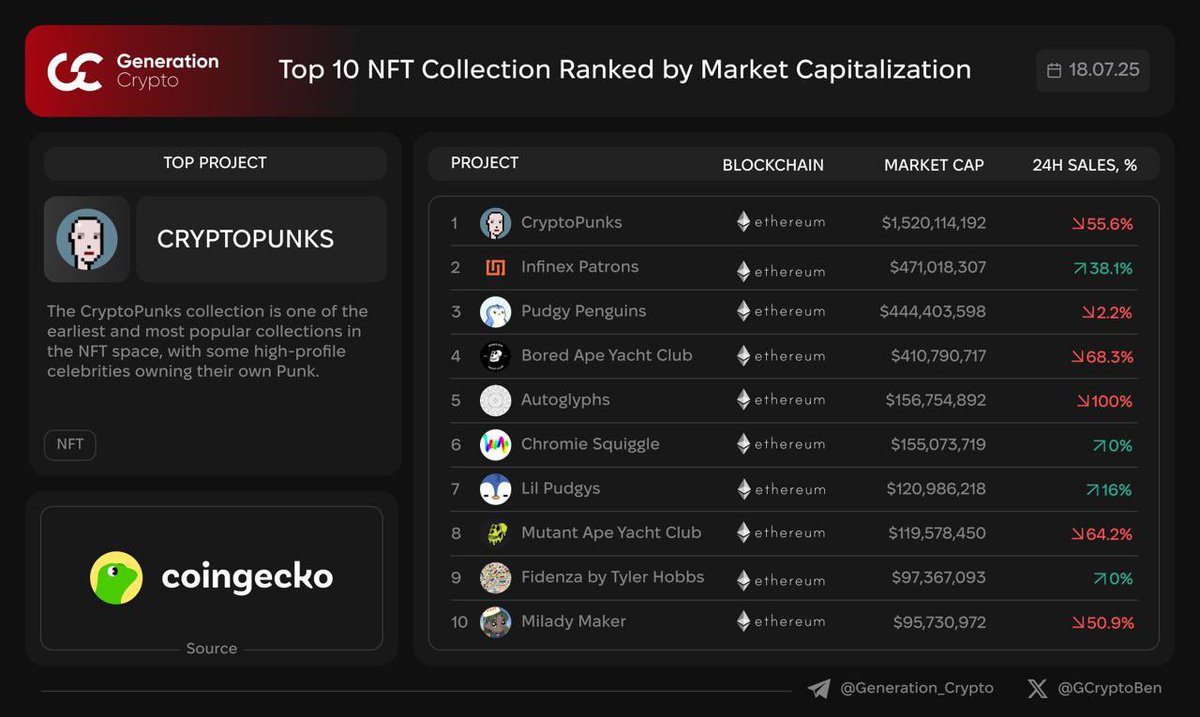Click the Fidenza by Tyler Hobbs name

click(612, 577)
